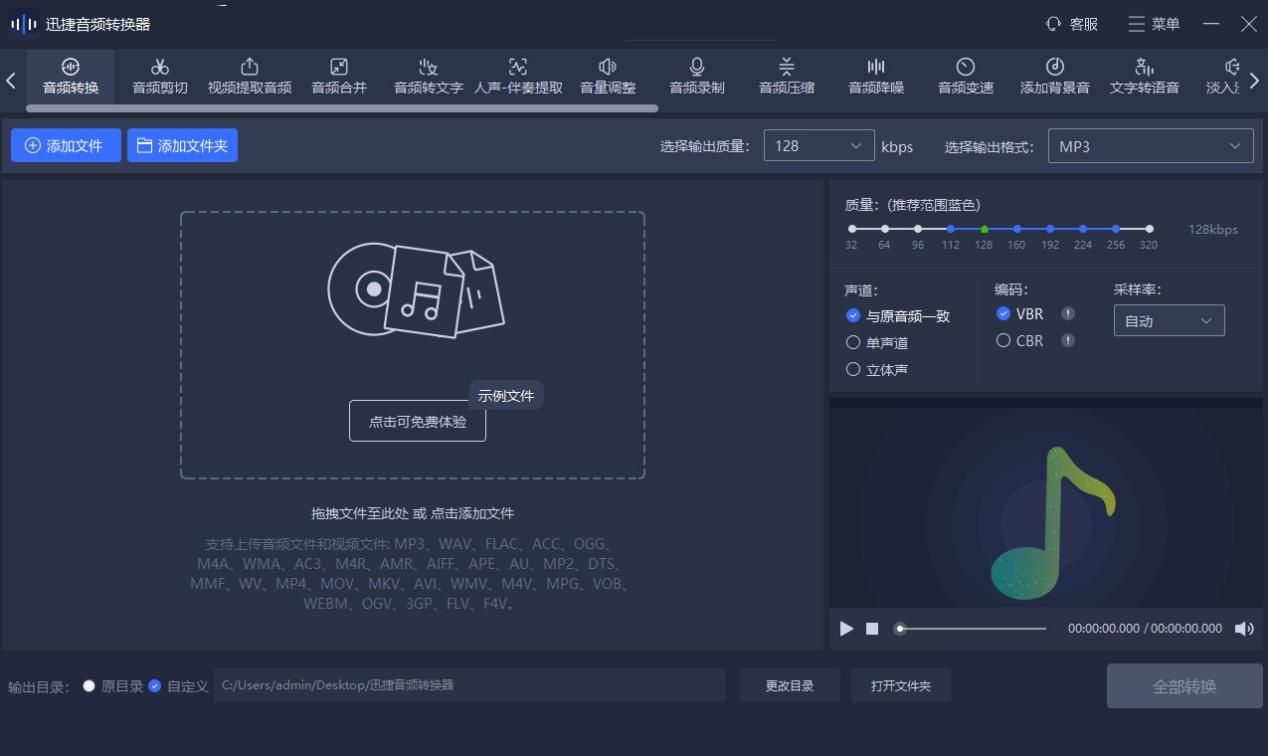The image size is (1268, 756).
Task: Open the 音频降噪 tool
Action: (876, 76)
